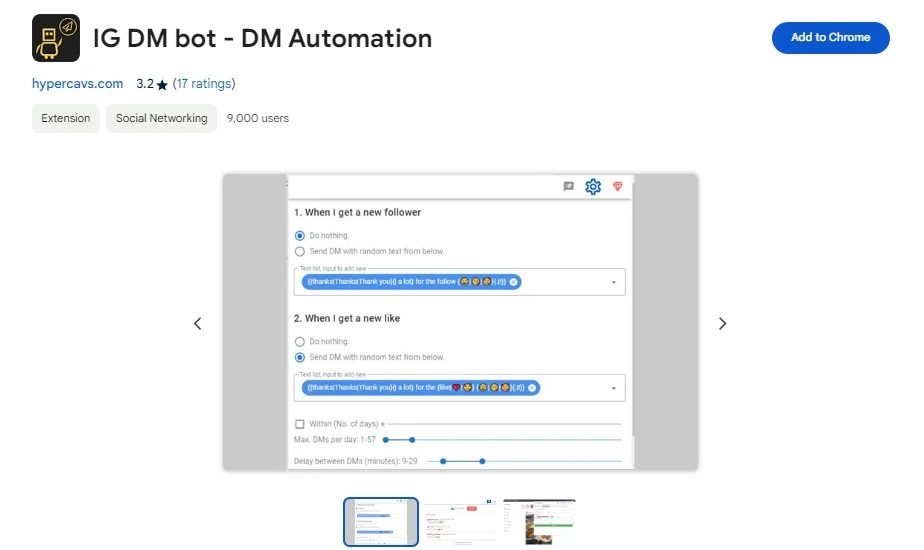Viewport: 924px width, 550px height.
Task: Click the red diamond premium icon
Action: pyautogui.click(x=618, y=186)
